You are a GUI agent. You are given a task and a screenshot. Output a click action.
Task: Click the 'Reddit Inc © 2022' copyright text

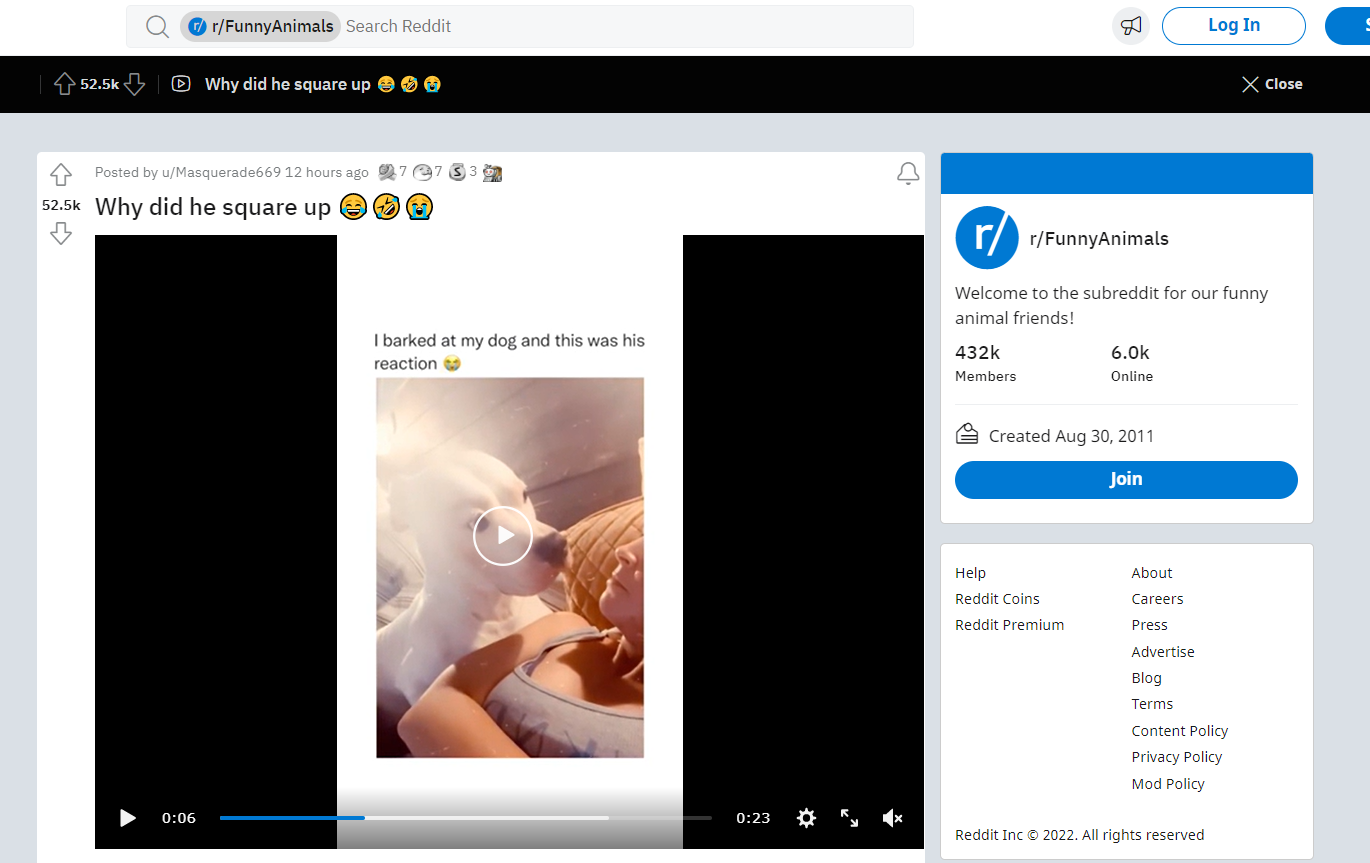click(x=1079, y=835)
